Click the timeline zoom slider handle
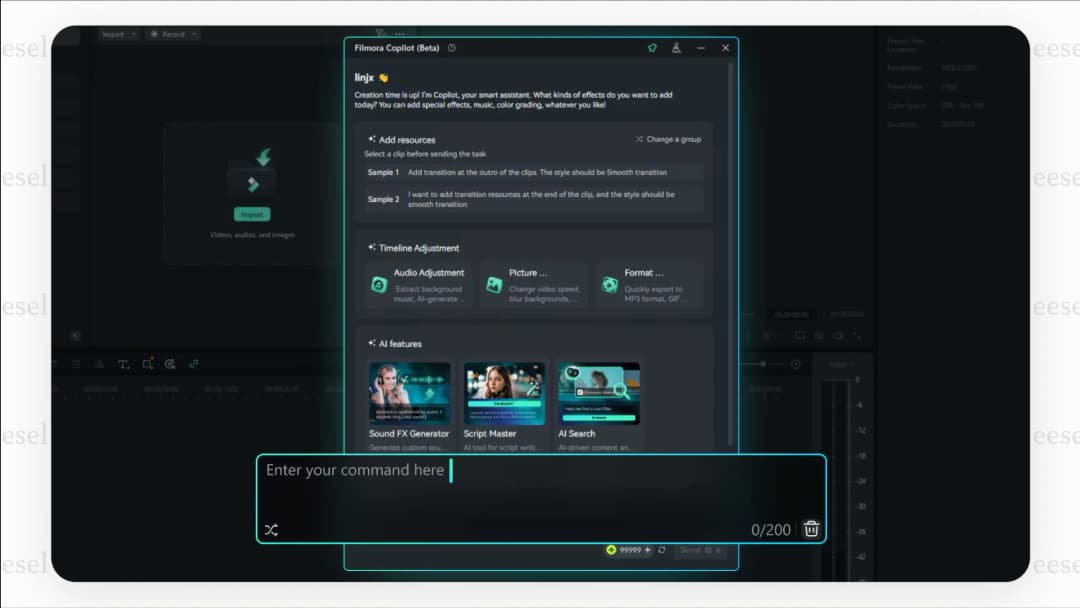The height and width of the screenshot is (608, 1080). (x=763, y=364)
